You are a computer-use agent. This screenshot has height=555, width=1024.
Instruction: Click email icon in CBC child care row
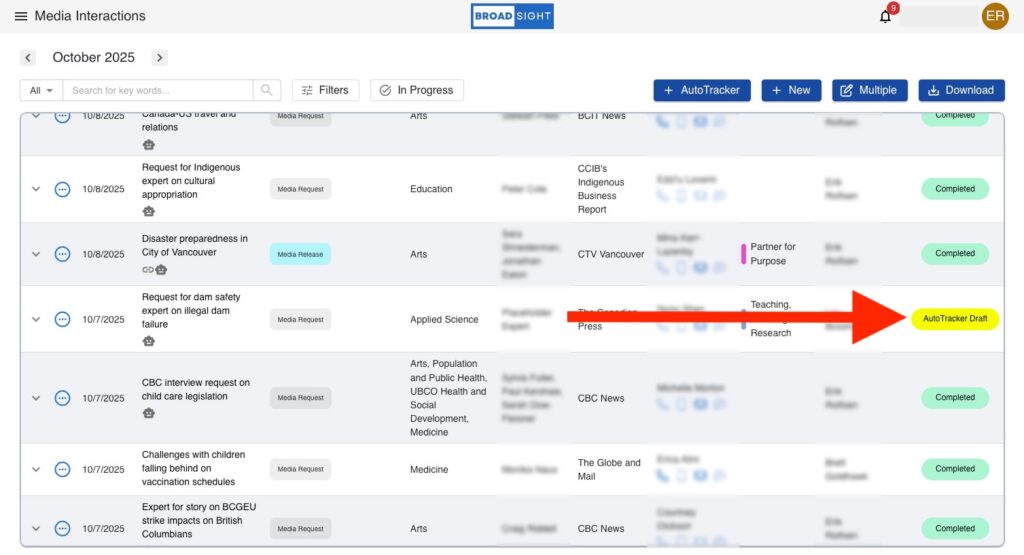click(x=700, y=404)
